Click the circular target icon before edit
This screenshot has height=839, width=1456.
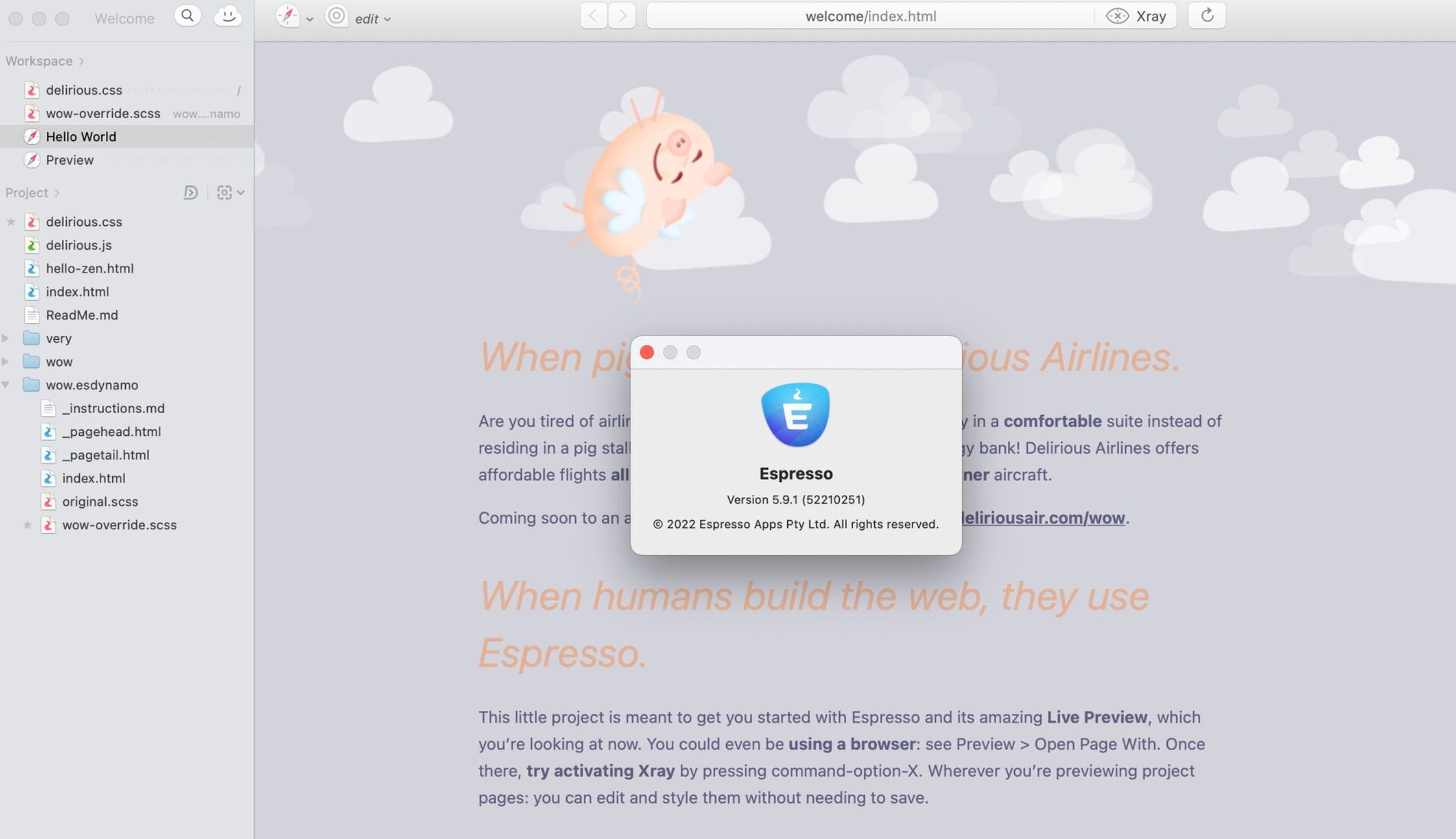click(x=336, y=16)
